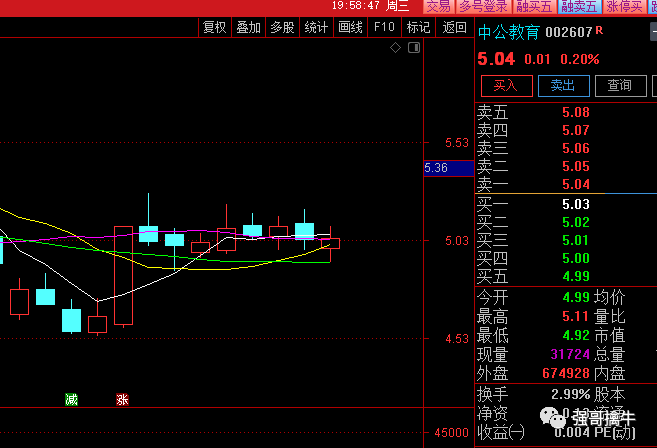Image resolution: width=657 pixels, height=448 pixels.
Task: Select the 卖四 price 5.07
Action: pos(576,130)
